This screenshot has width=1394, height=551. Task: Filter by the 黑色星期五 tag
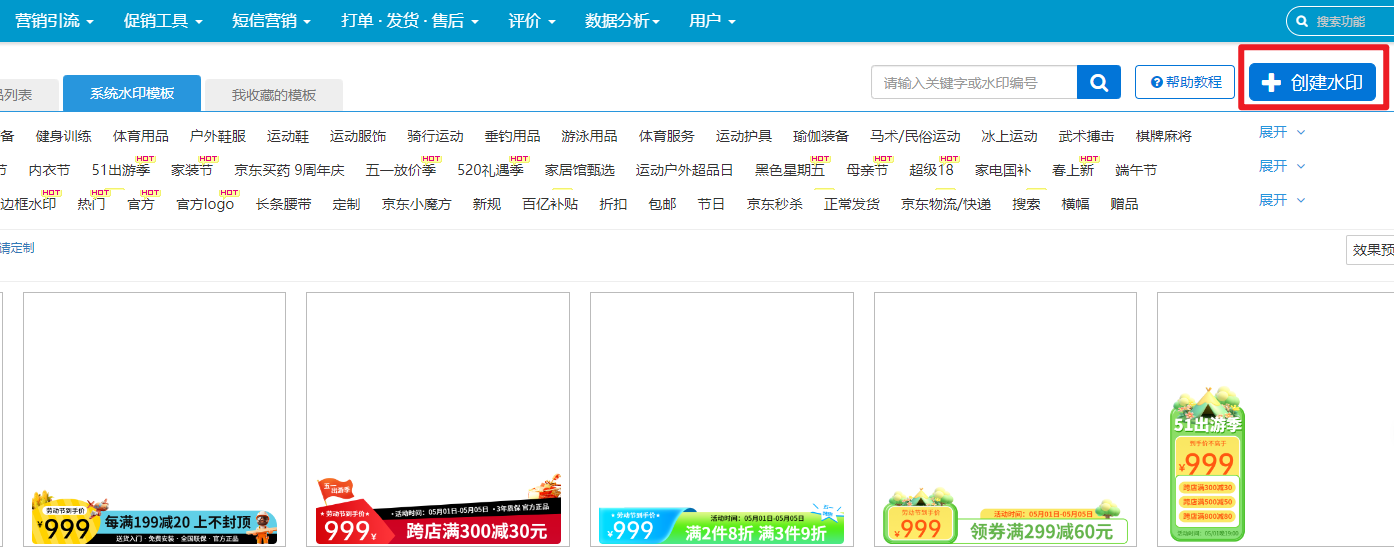click(789, 170)
